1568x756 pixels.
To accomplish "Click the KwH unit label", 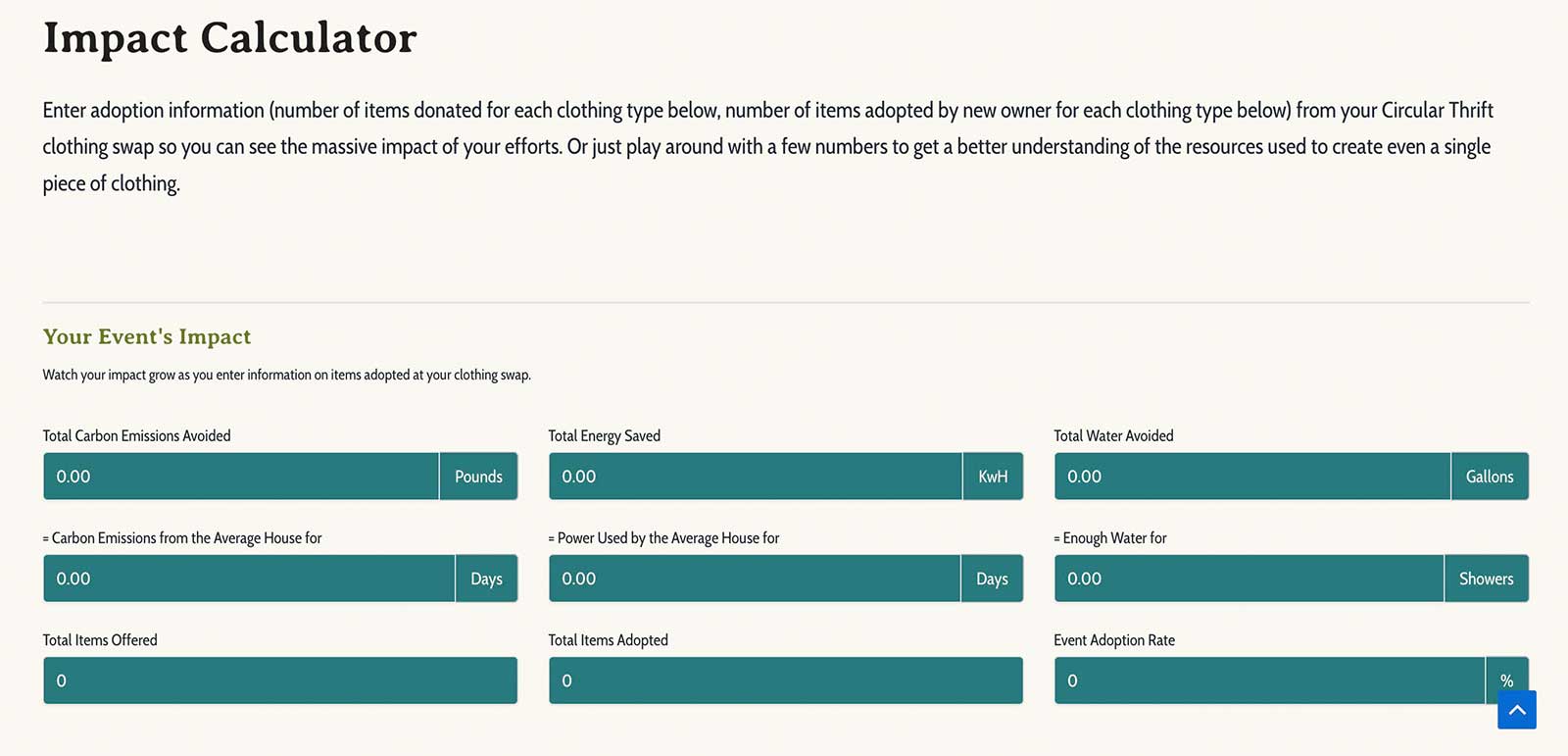I will pyautogui.click(x=993, y=477).
